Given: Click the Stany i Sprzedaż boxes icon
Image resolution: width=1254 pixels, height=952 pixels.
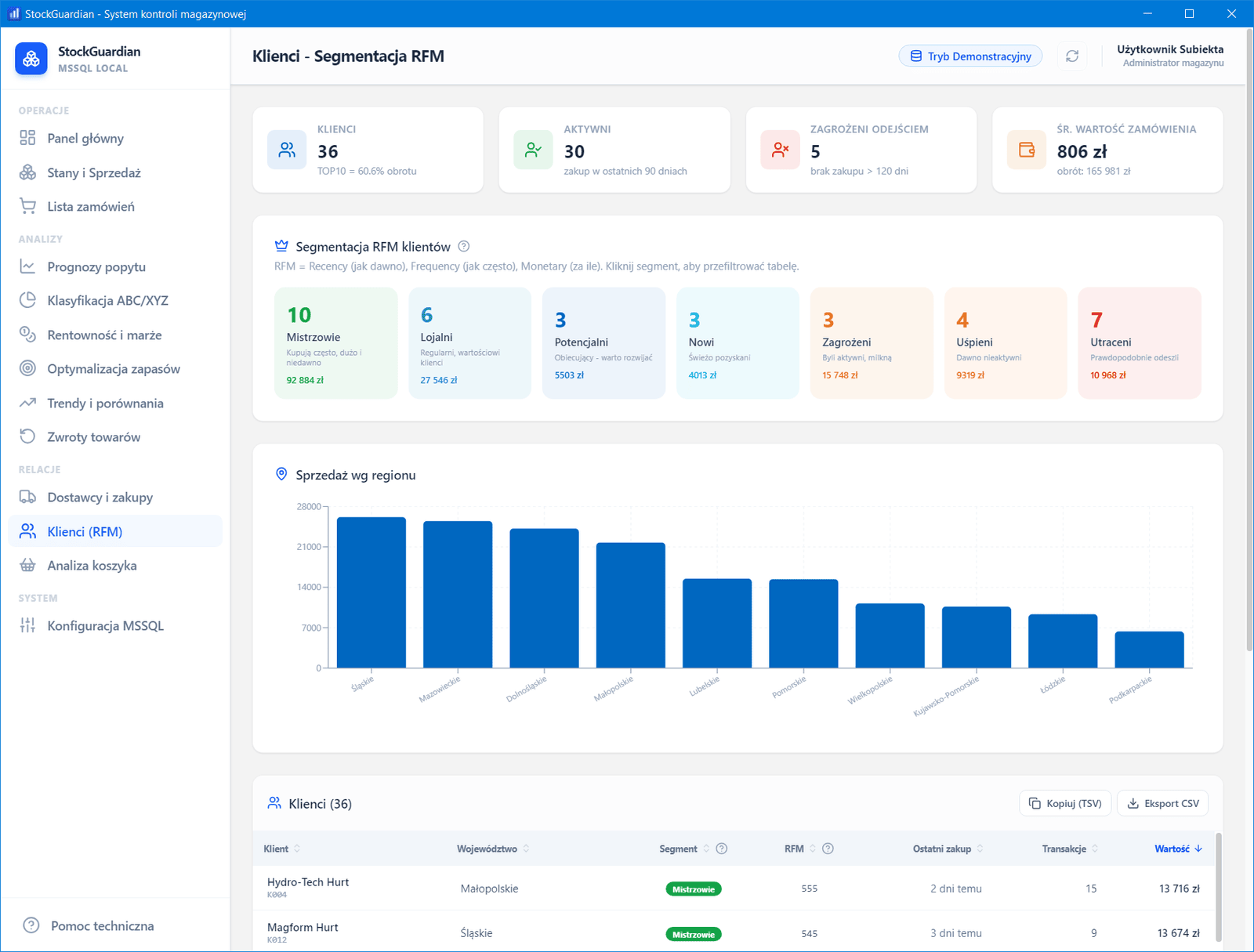Looking at the screenshot, I should point(27,172).
